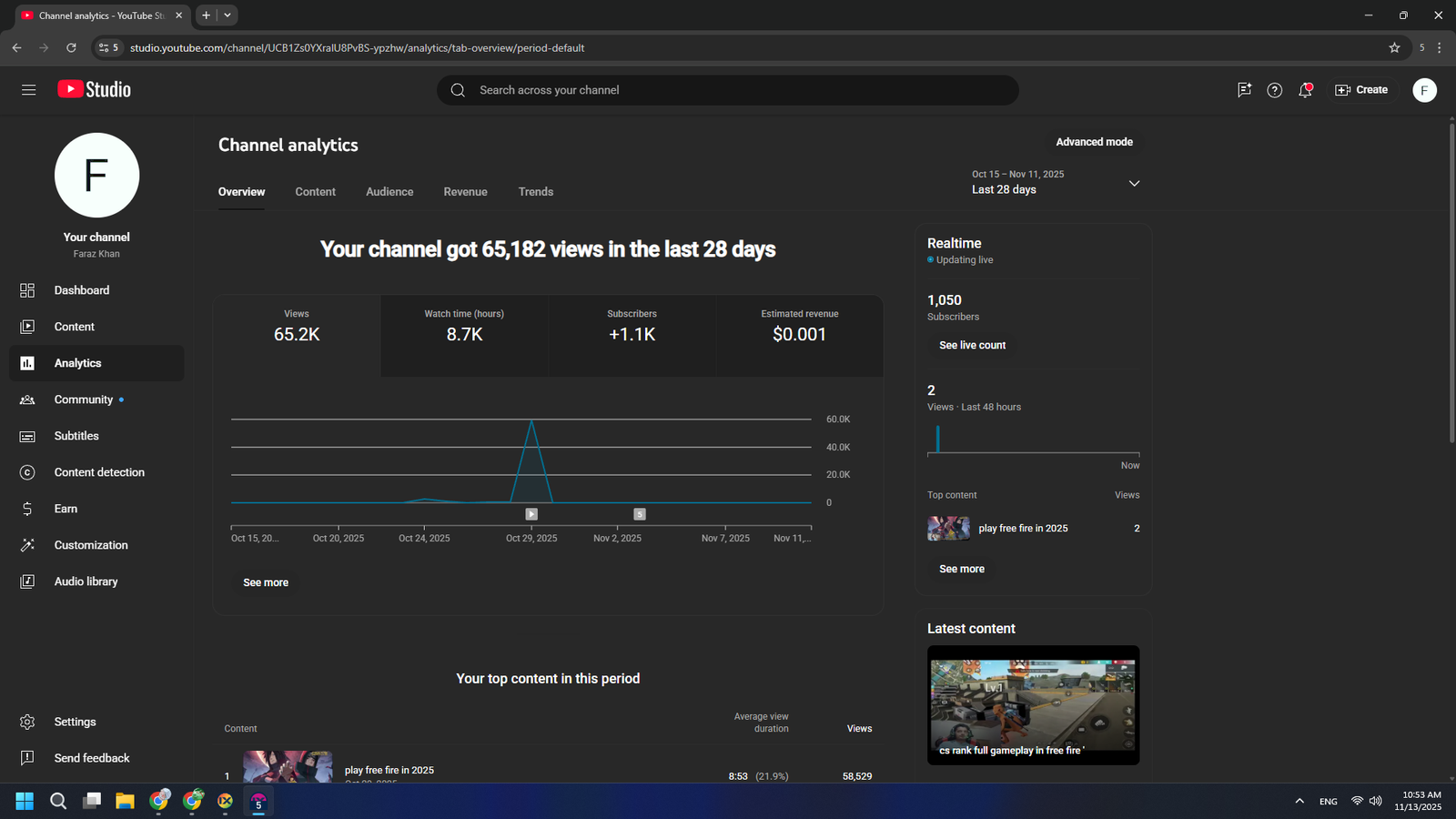Click the video published marker on chart
Viewport: 1456px width, 819px height.
(x=531, y=514)
